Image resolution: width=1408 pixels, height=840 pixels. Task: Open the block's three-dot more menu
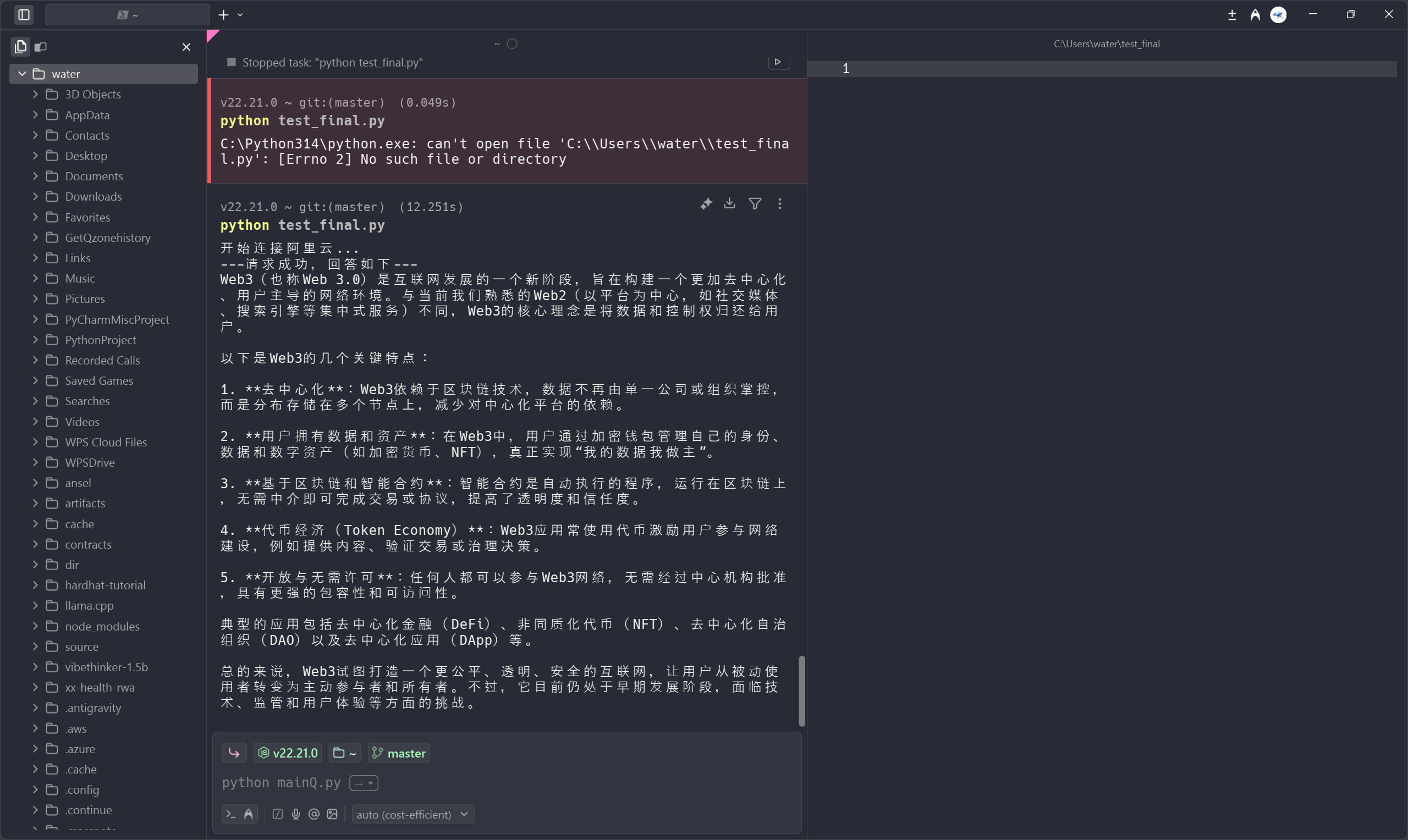tap(779, 204)
